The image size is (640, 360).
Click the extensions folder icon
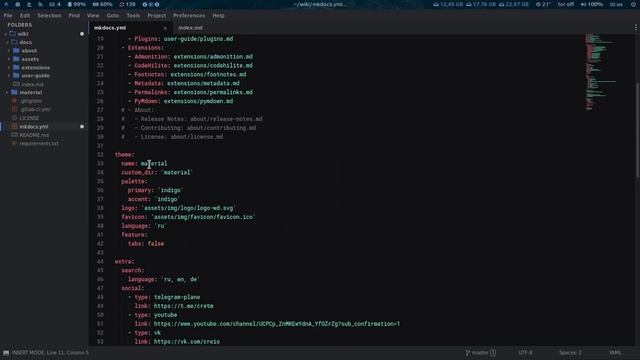click(16, 67)
